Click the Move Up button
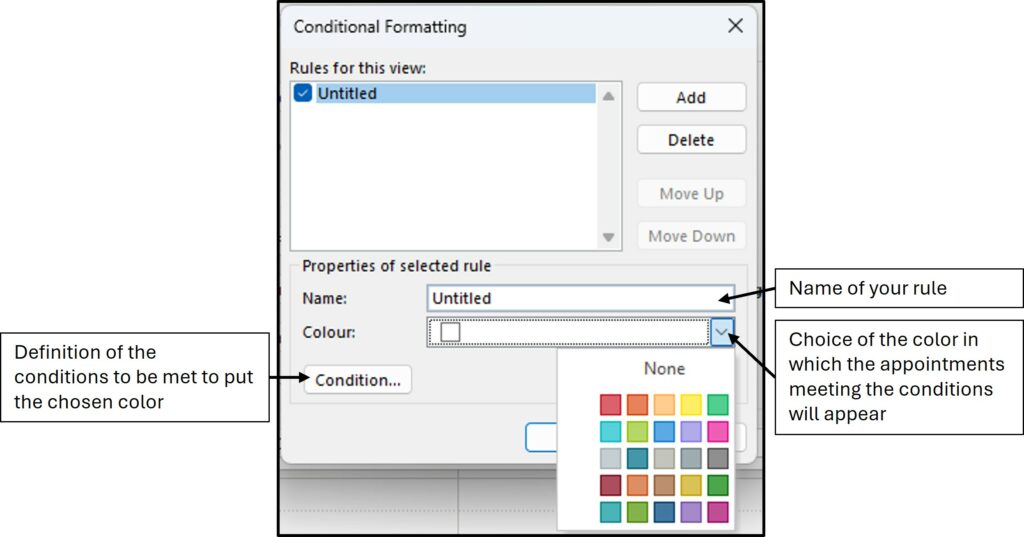The height and width of the screenshot is (537, 1024). point(691,194)
